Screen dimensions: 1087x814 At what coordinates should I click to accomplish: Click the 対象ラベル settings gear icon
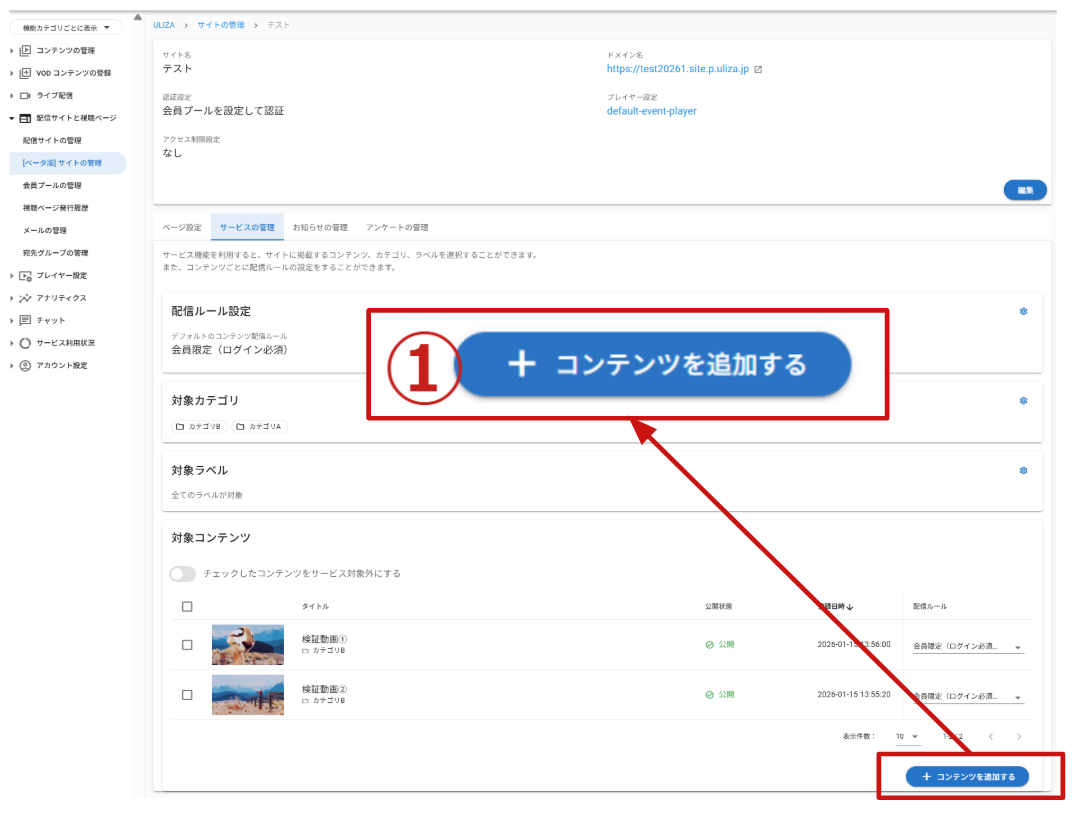(1023, 470)
